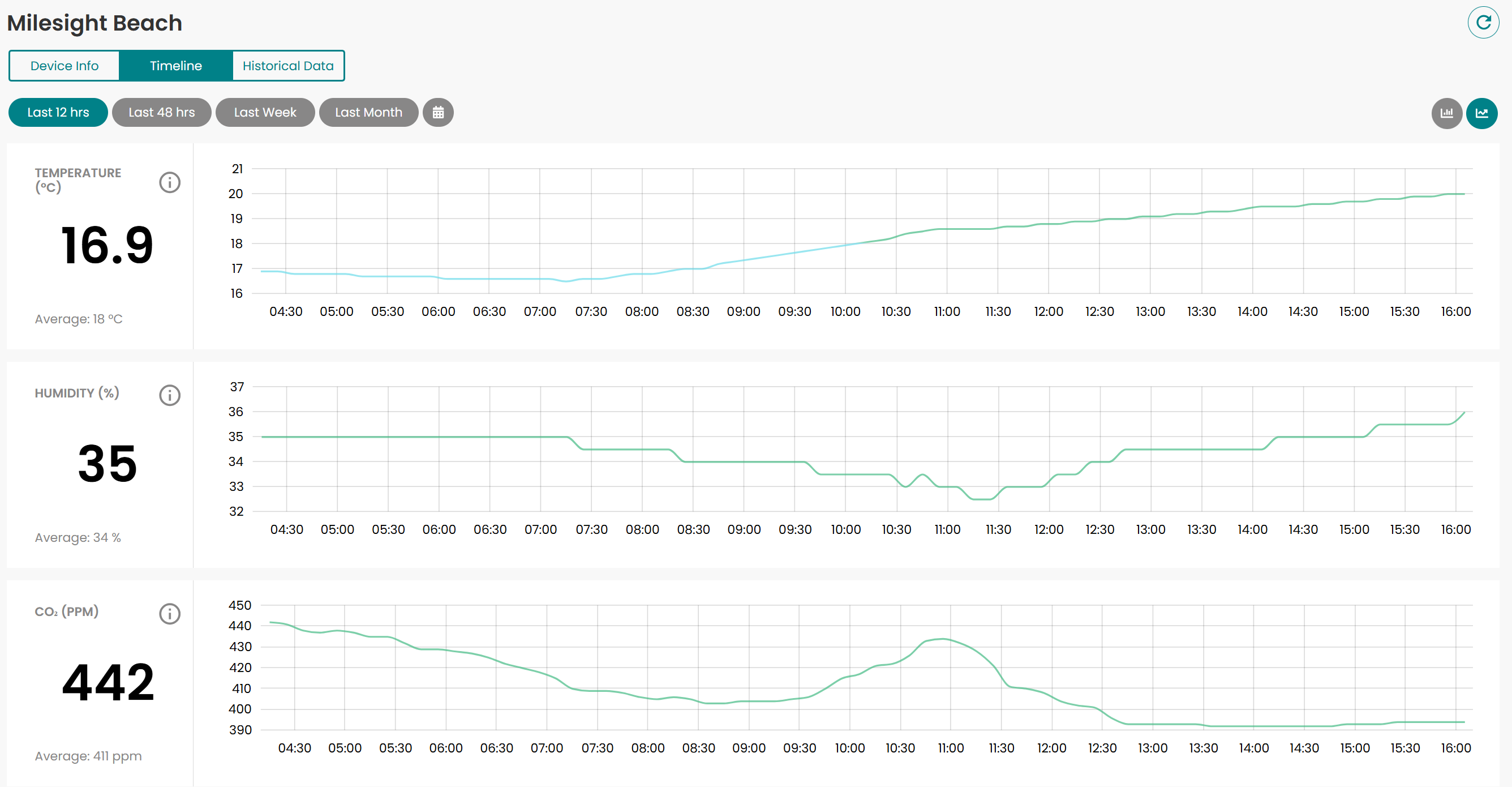The height and width of the screenshot is (787, 1512).
Task: Open the Device Info tab
Action: coord(65,66)
